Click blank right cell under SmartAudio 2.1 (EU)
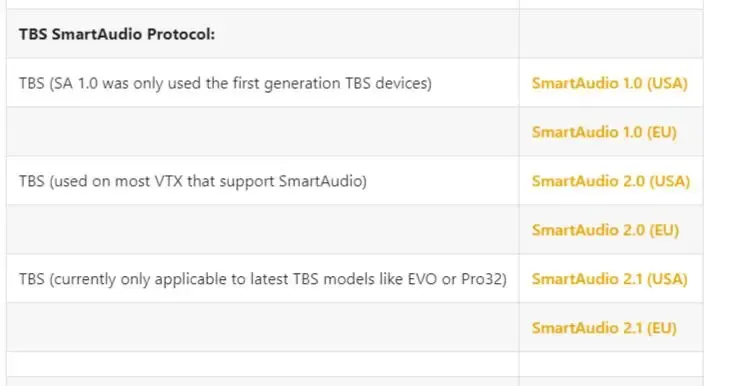 (611, 364)
